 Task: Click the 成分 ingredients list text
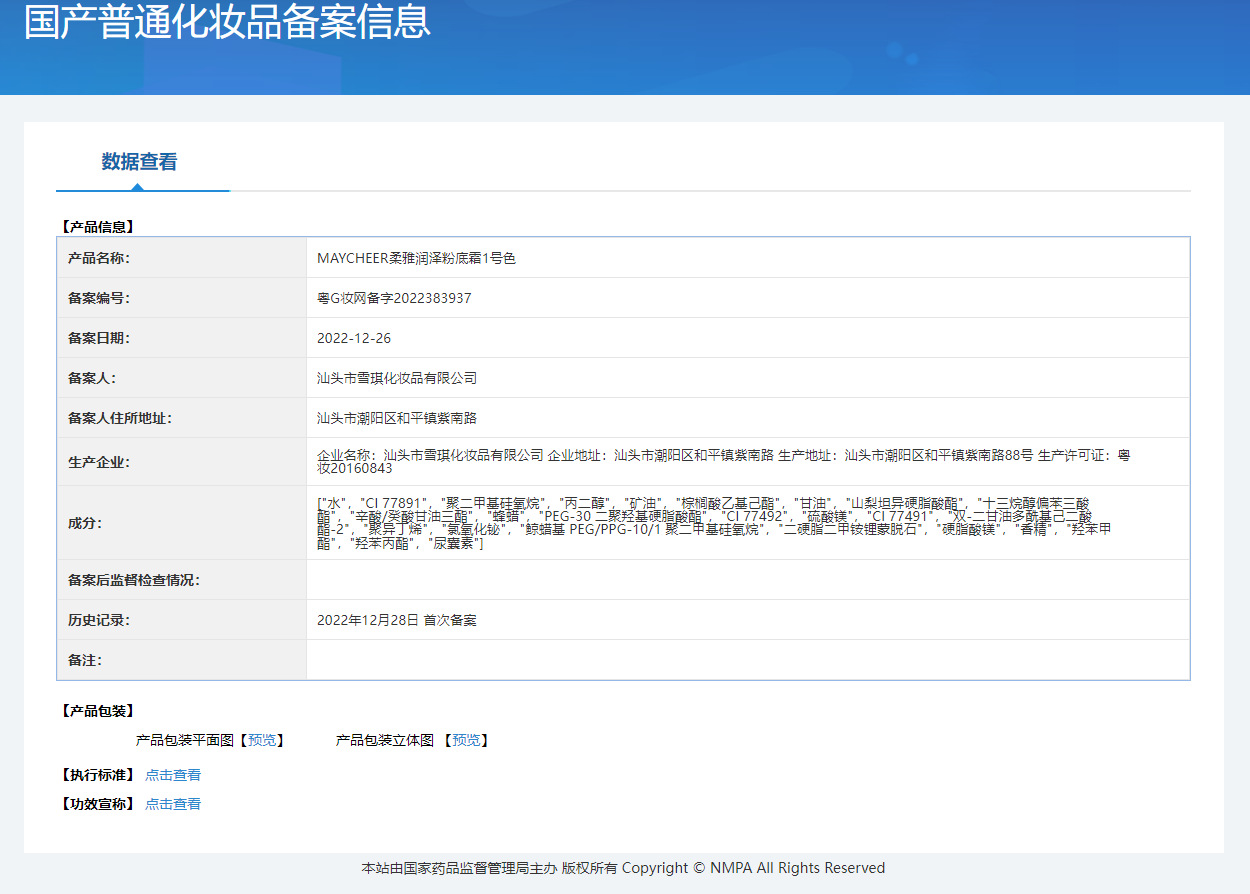[x=714, y=523]
